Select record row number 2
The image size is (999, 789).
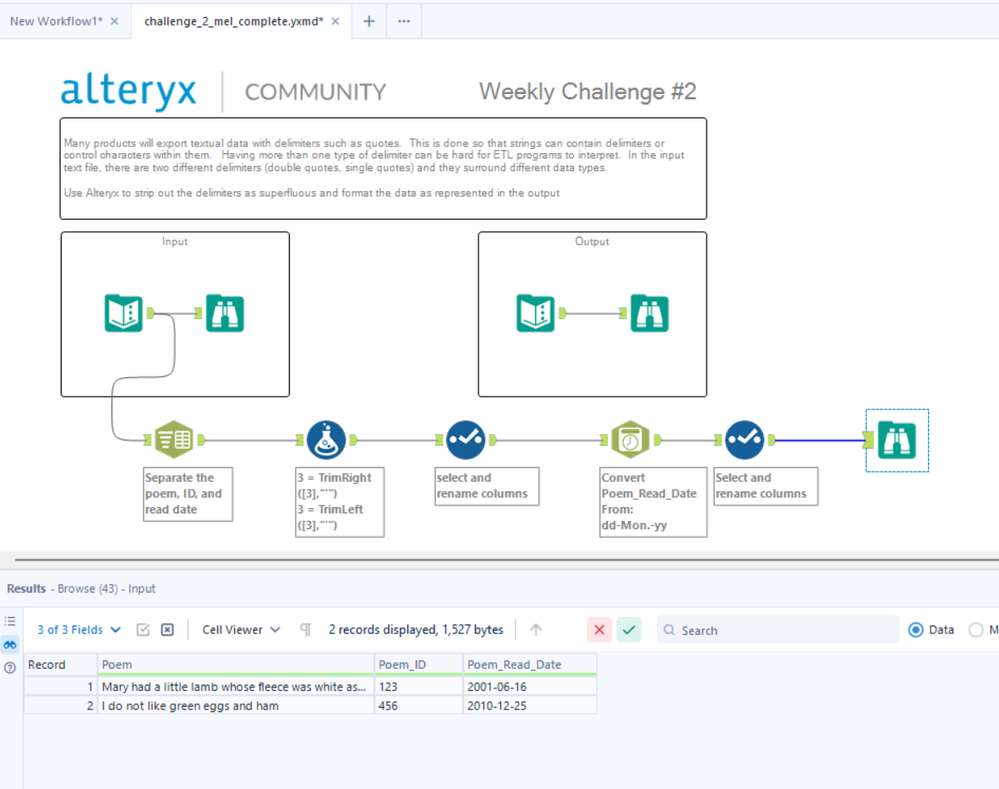pos(61,706)
